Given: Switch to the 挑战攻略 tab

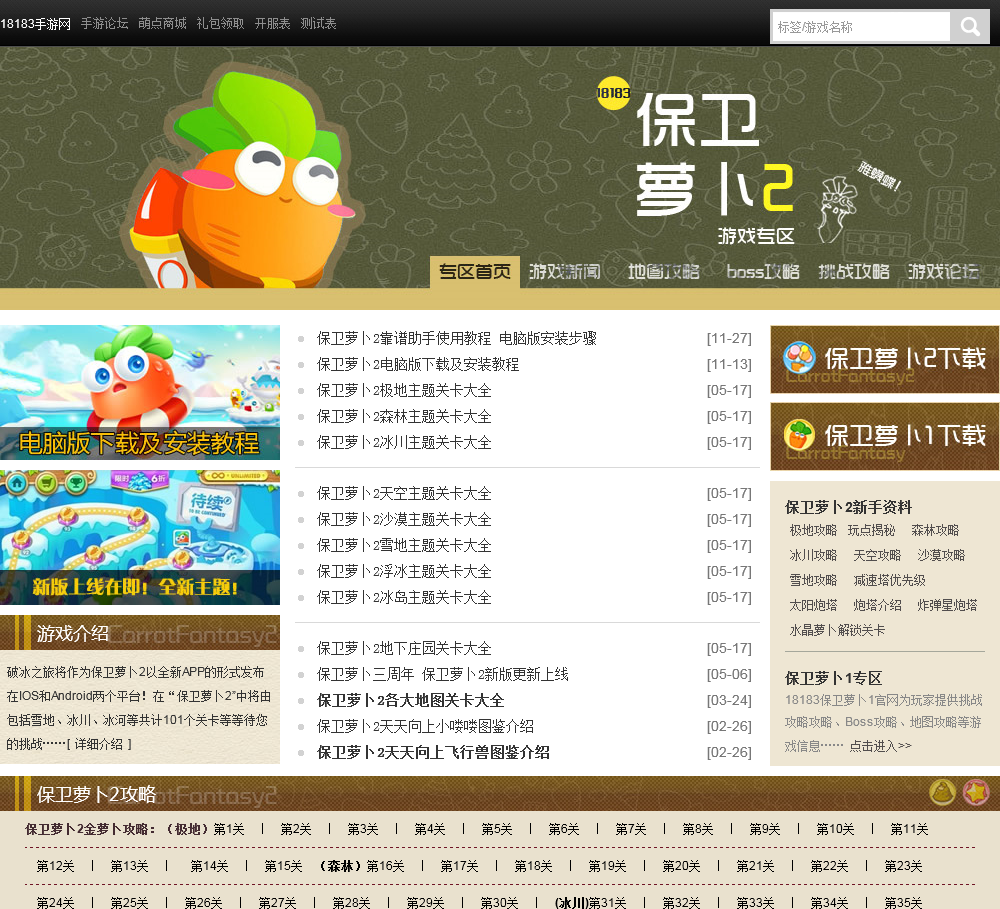Looking at the screenshot, I should point(854,272).
